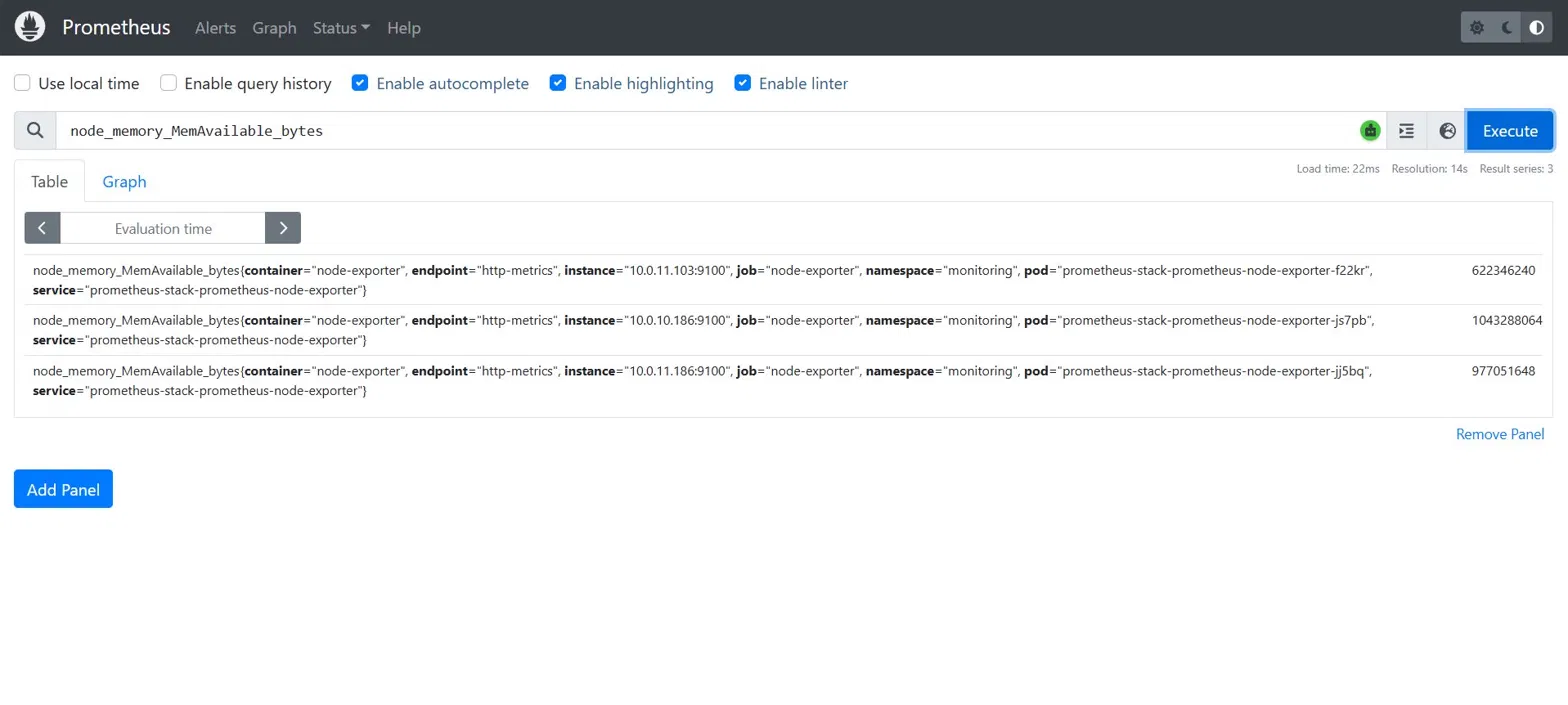Focus the expression input with node_memory_MemAvailable_bytes

coord(705,131)
